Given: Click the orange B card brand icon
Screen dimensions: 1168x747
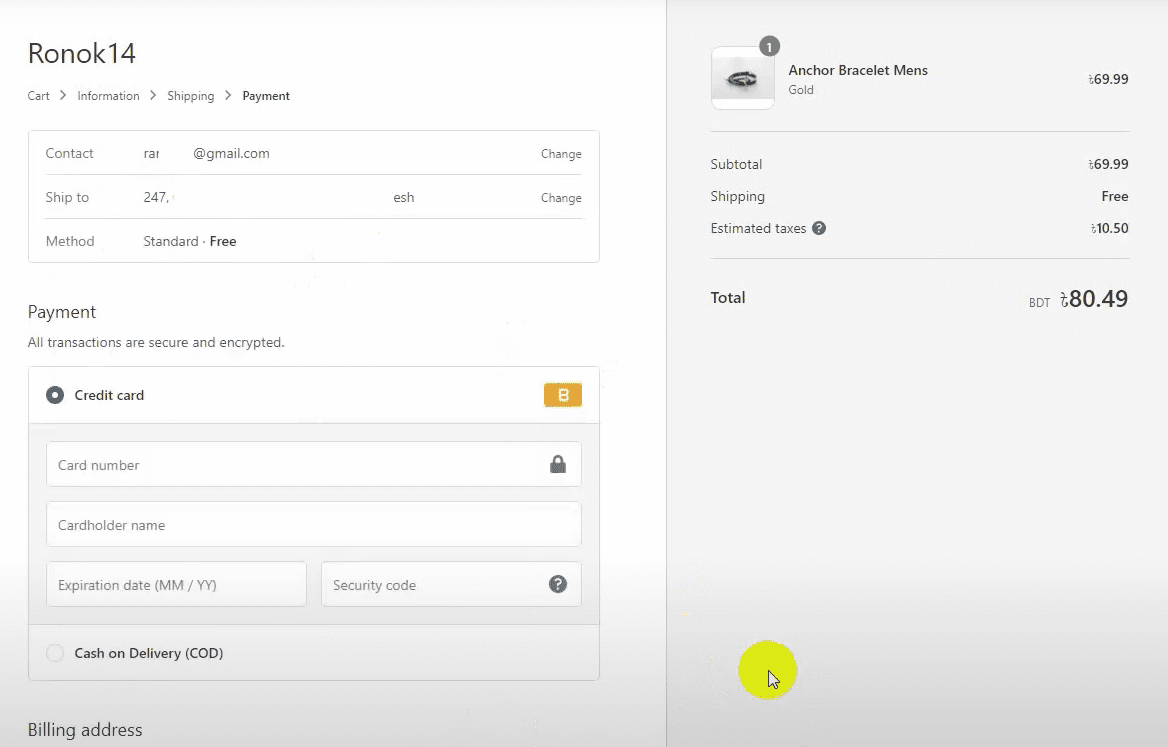Looking at the screenshot, I should [563, 395].
